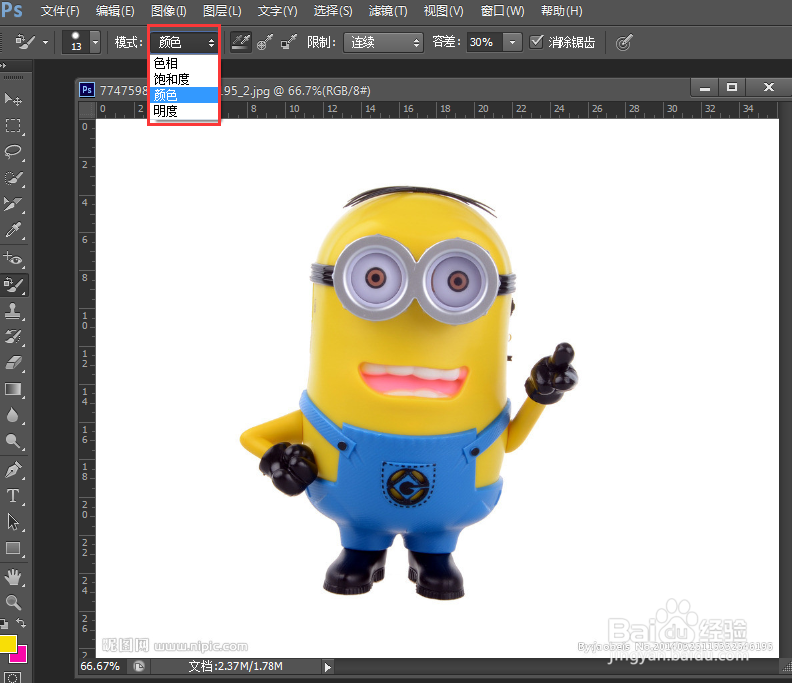Select the Move tool
Viewport: 792px width, 683px height.
pyautogui.click(x=13, y=99)
